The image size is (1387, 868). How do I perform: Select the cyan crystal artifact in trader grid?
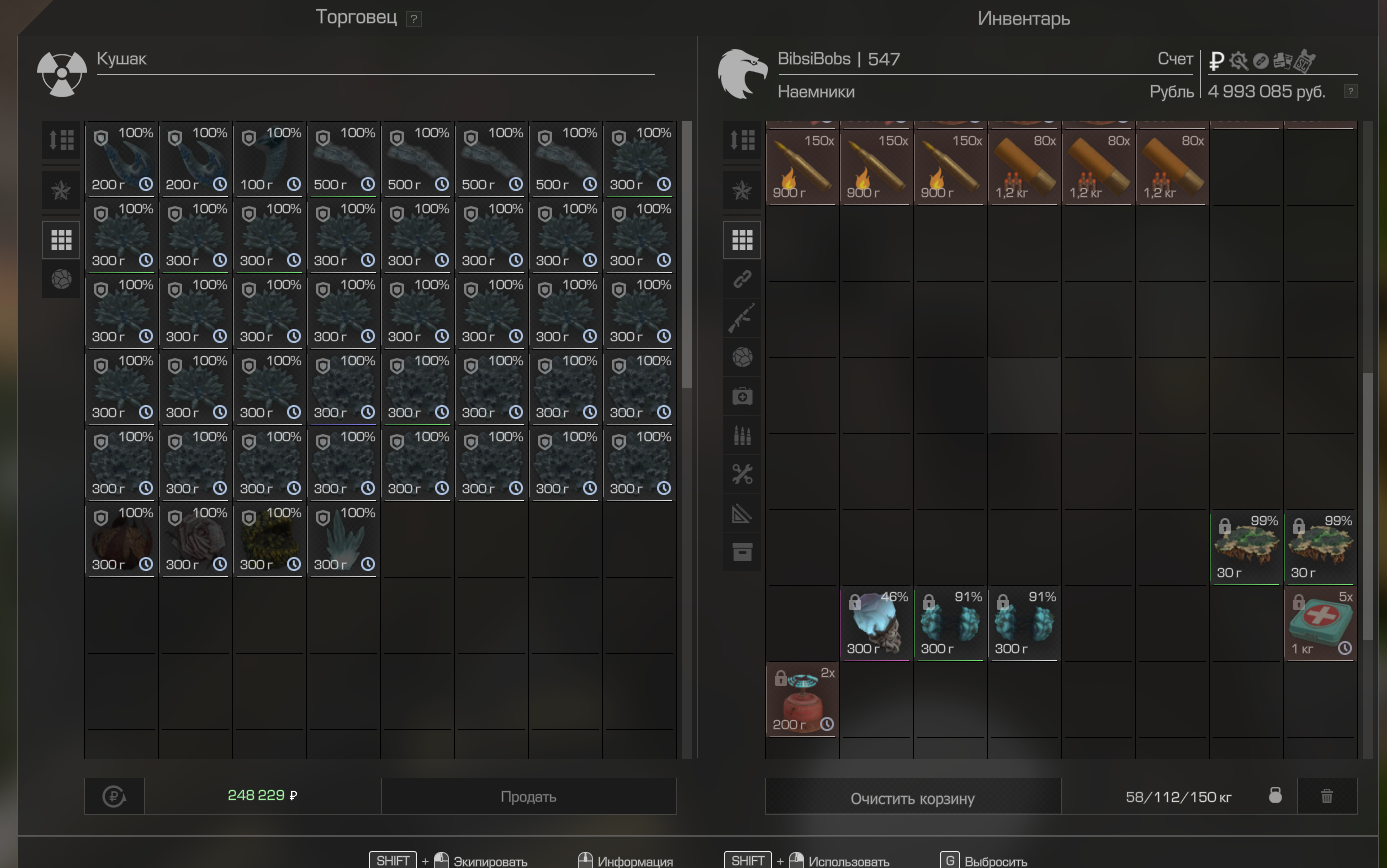(343, 539)
